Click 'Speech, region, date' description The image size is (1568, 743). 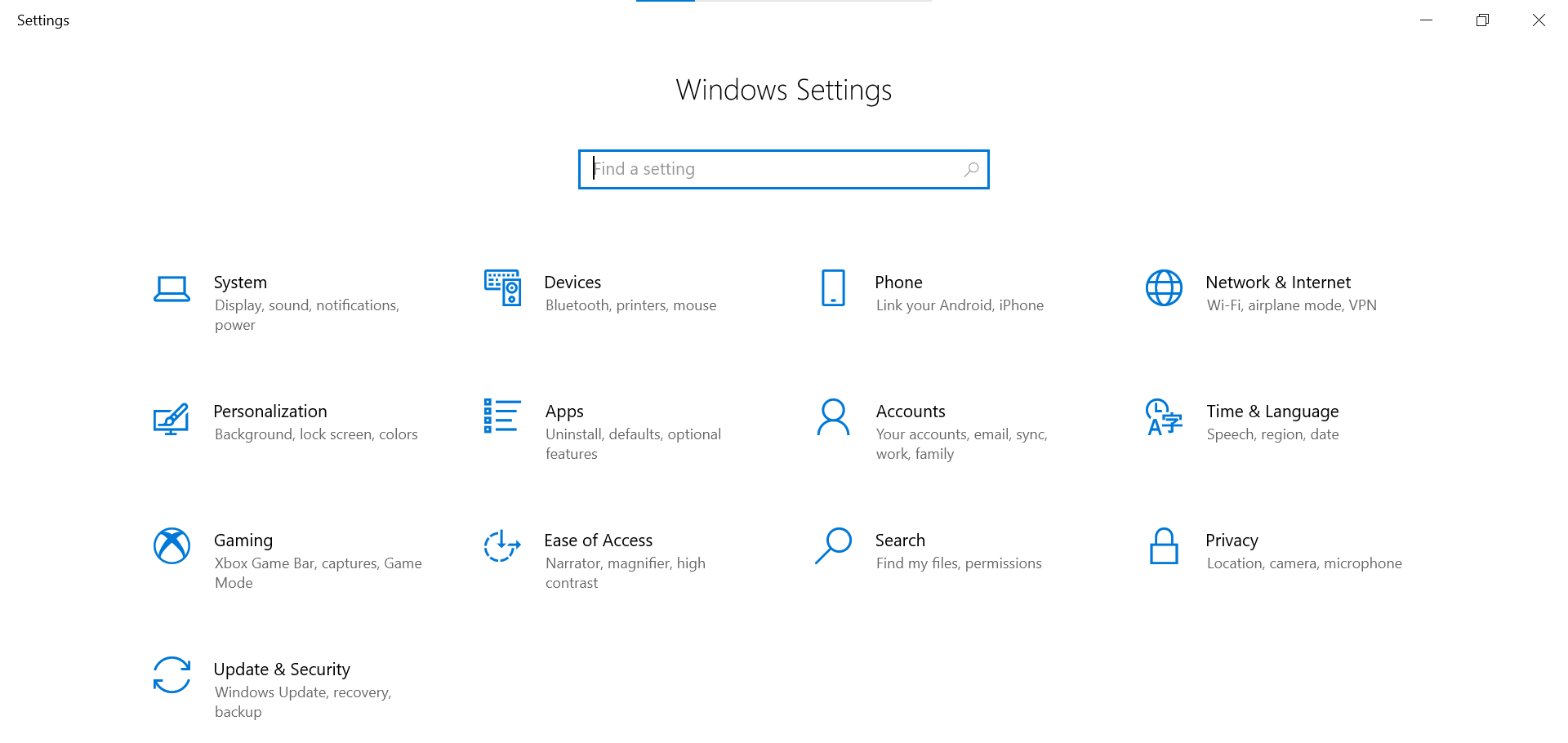tap(1272, 434)
